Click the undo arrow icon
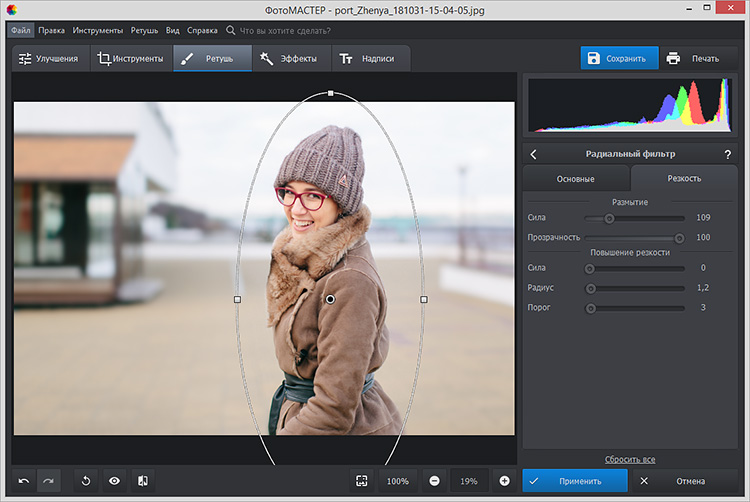The width and height of the screenshot is (750, 502). click(x=23, y=481)
